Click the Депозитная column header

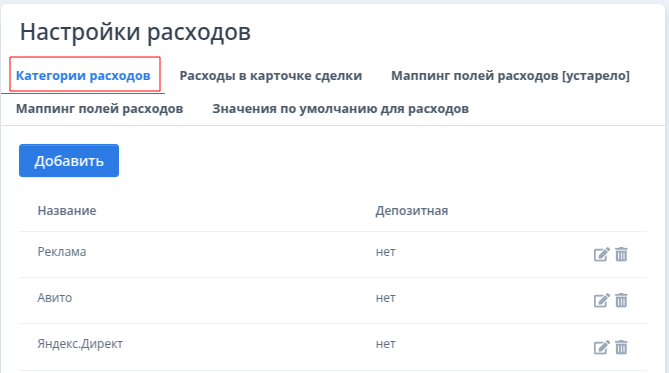tap(412, 210)
